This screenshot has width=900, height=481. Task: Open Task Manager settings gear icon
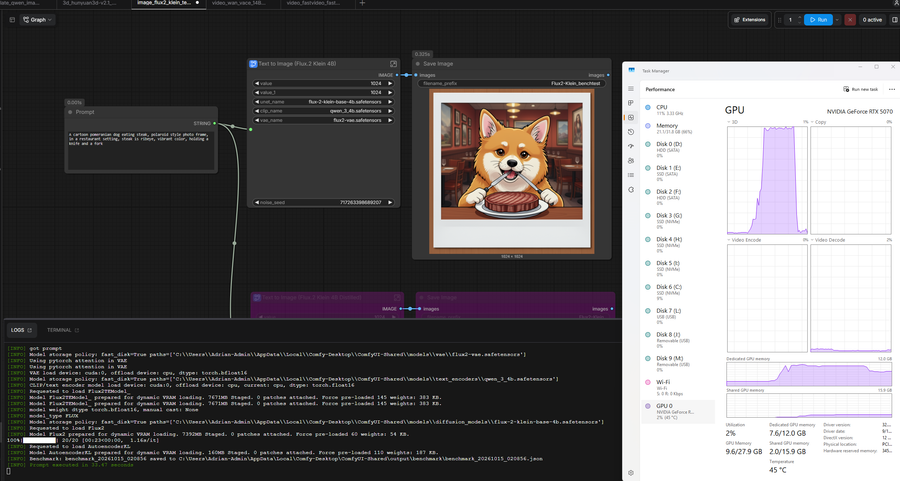[x=631, y=473]
